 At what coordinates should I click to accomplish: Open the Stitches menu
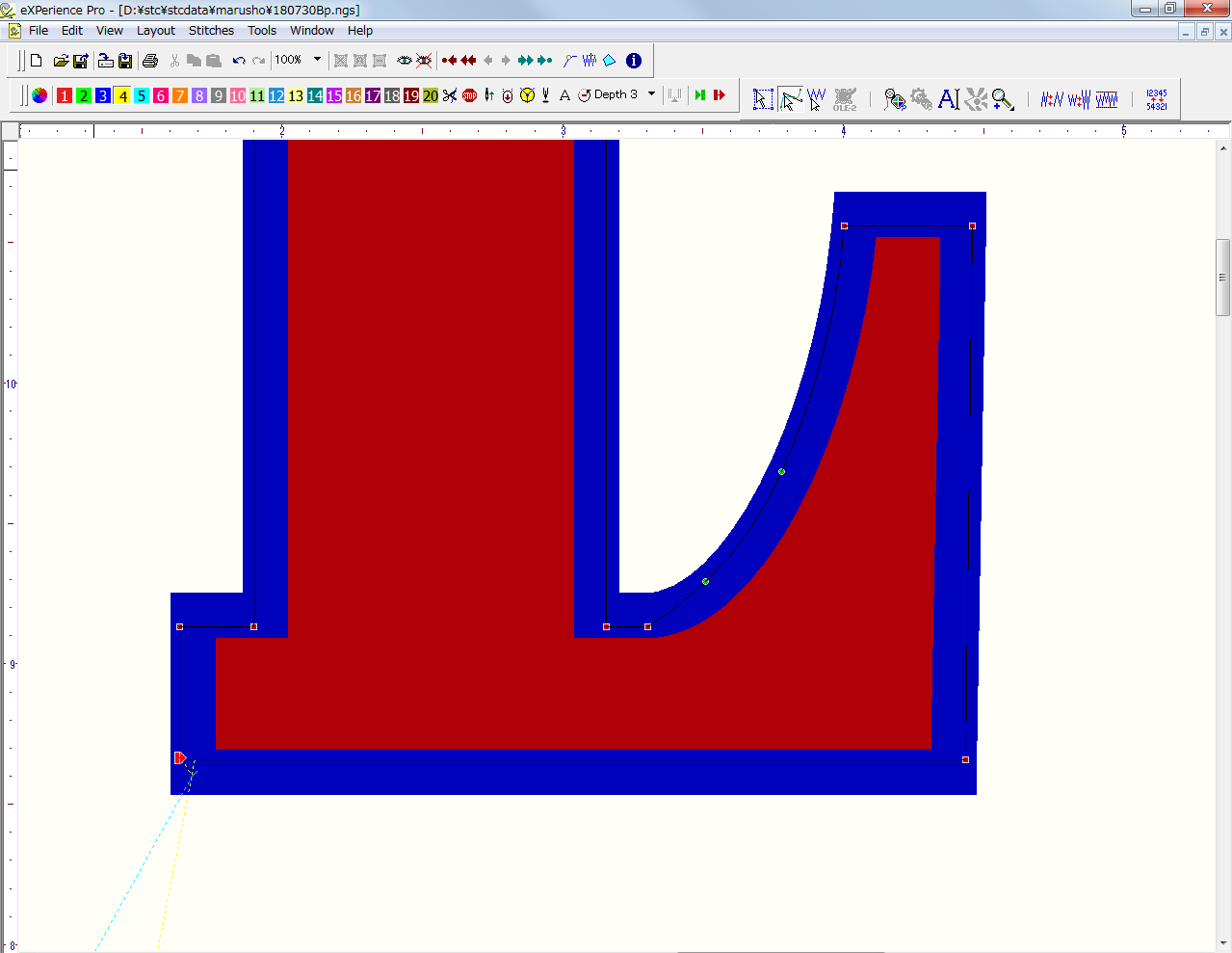(x=212, y=31)
